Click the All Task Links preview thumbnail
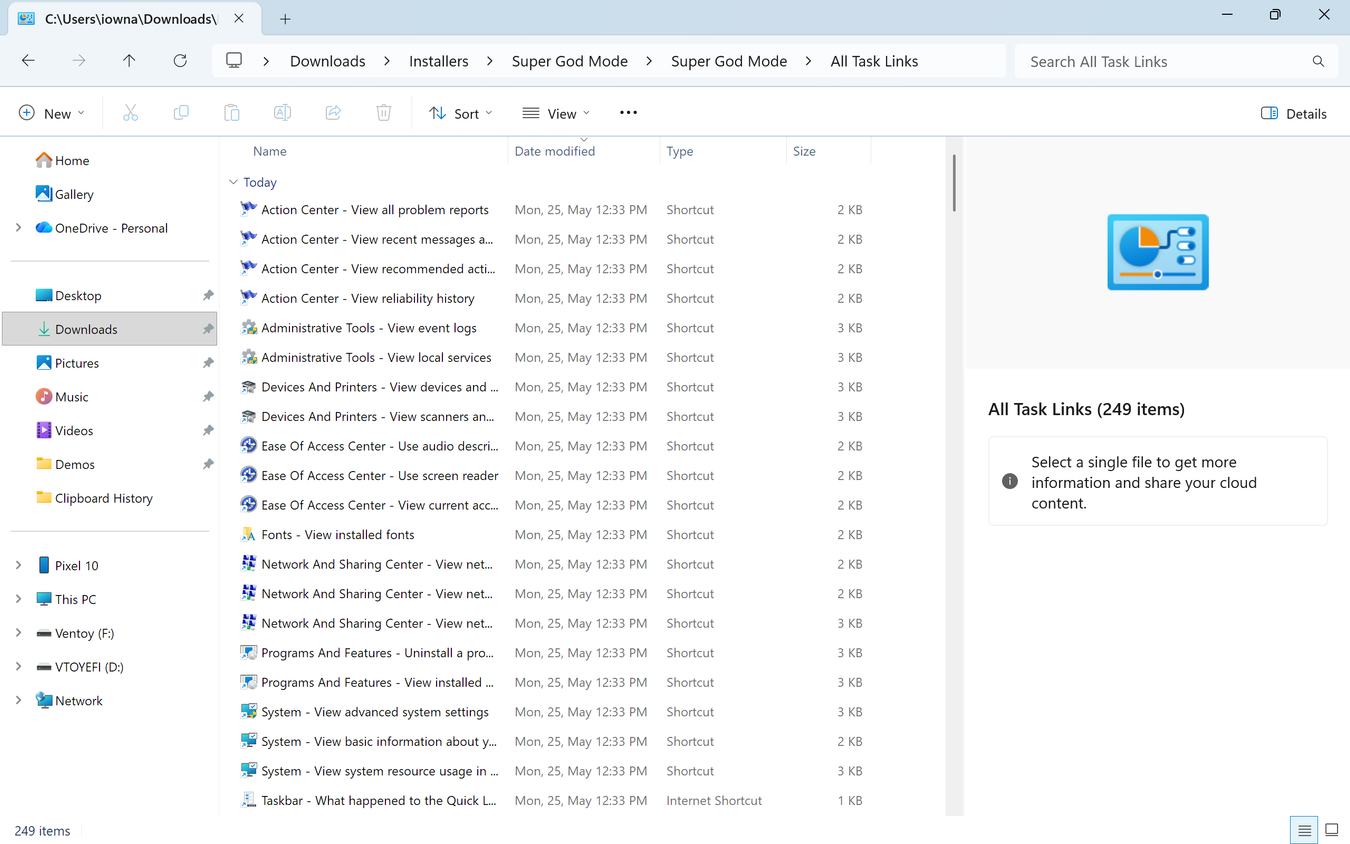 pyautogui.click(x=1158, y=252)
